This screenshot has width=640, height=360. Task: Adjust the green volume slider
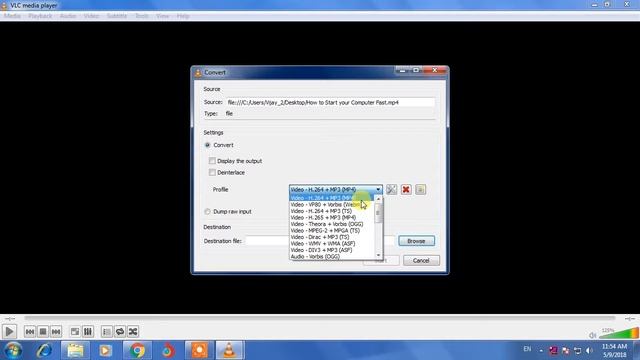click(619, 333)
